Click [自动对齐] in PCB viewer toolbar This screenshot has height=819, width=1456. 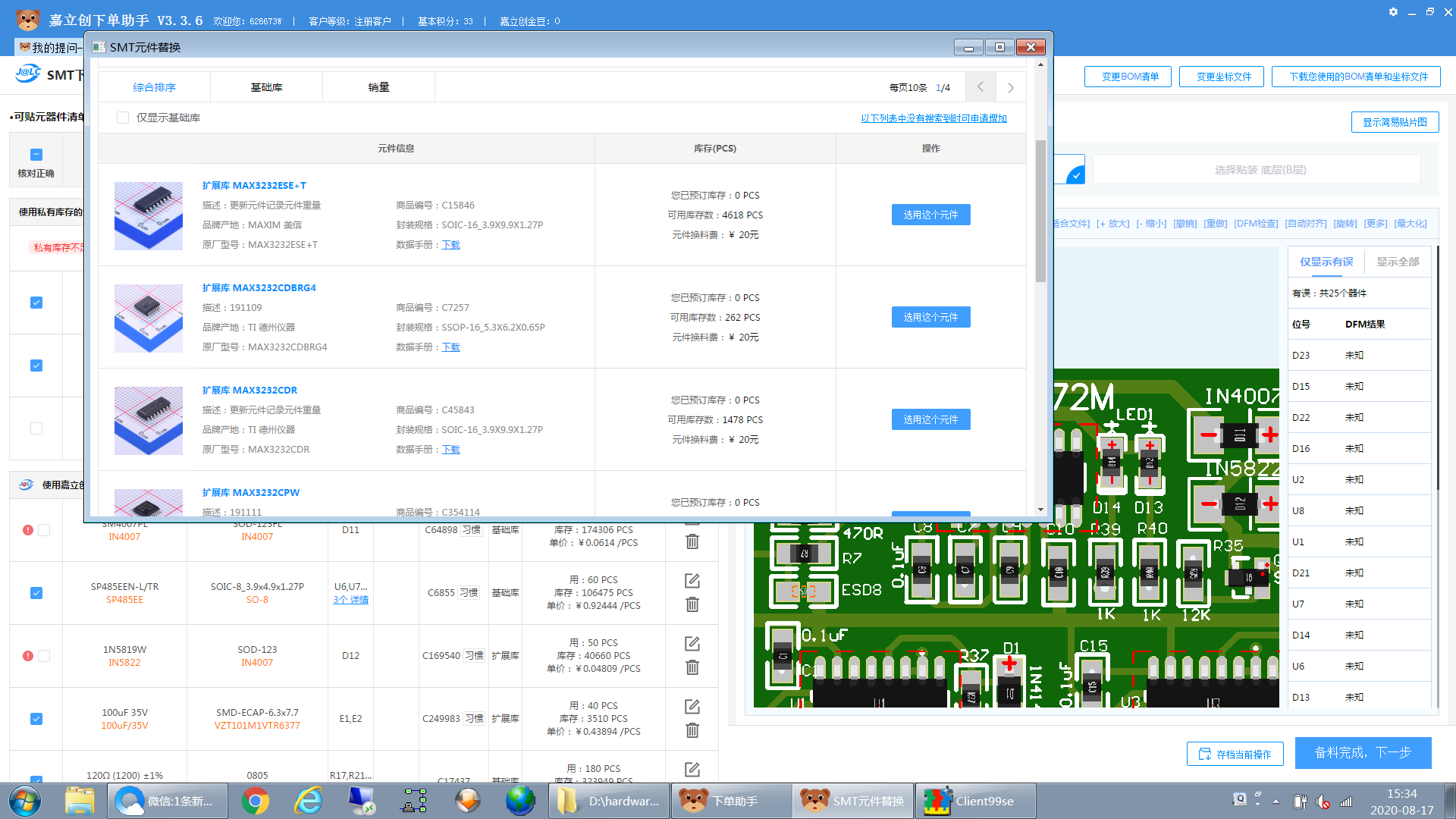1306,224
